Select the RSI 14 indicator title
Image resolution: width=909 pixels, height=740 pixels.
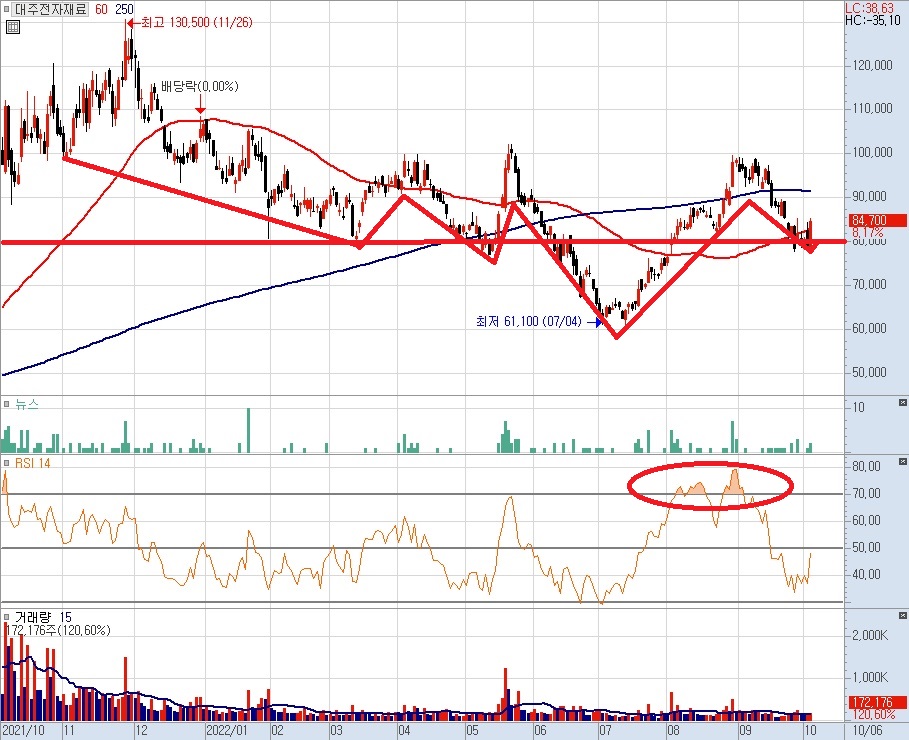[32, 463]
